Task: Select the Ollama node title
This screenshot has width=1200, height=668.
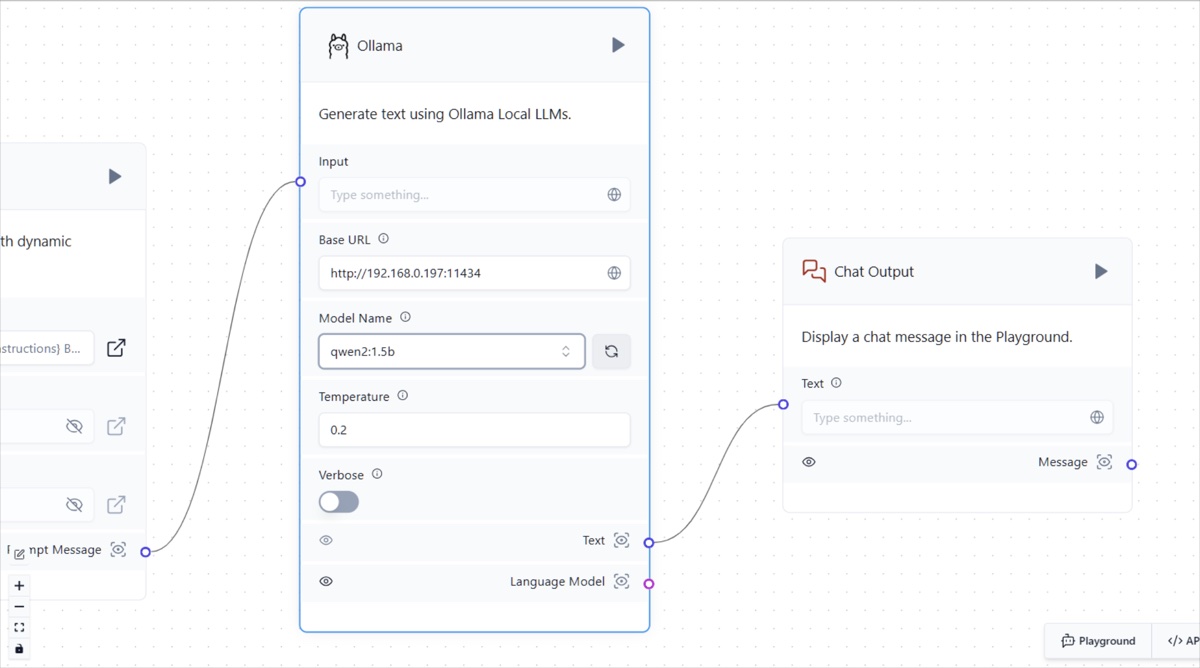Action: click(x=380, y=46)
